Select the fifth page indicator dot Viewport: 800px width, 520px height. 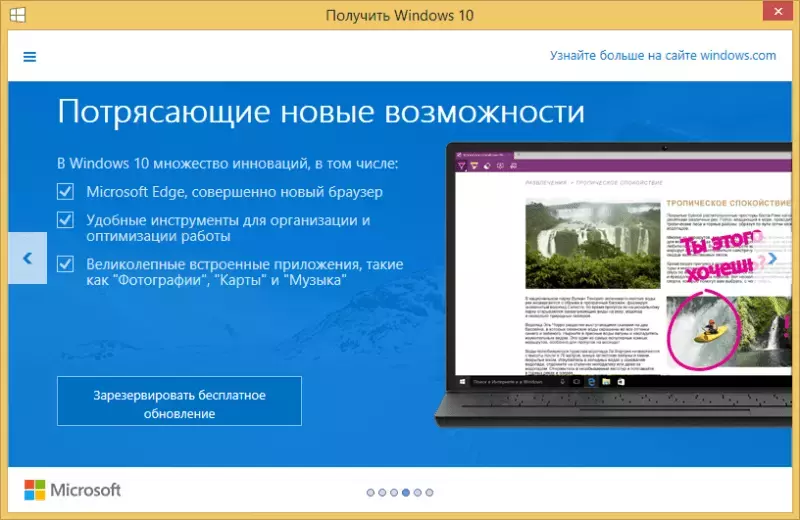417,492
